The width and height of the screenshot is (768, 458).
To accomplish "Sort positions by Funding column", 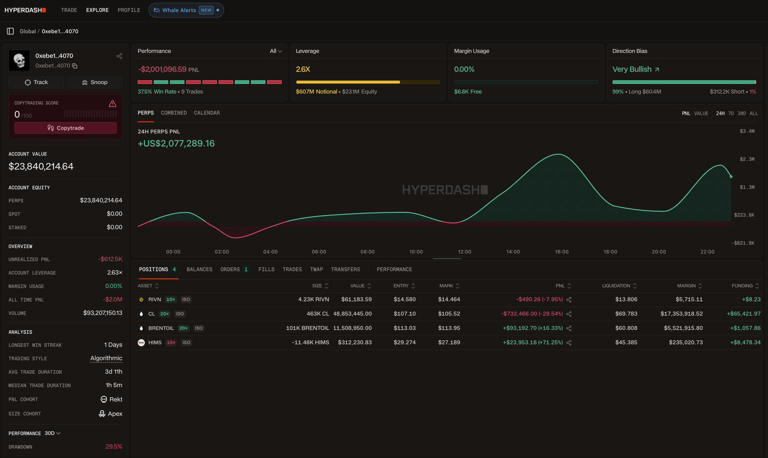I will [x=745, y=286].
